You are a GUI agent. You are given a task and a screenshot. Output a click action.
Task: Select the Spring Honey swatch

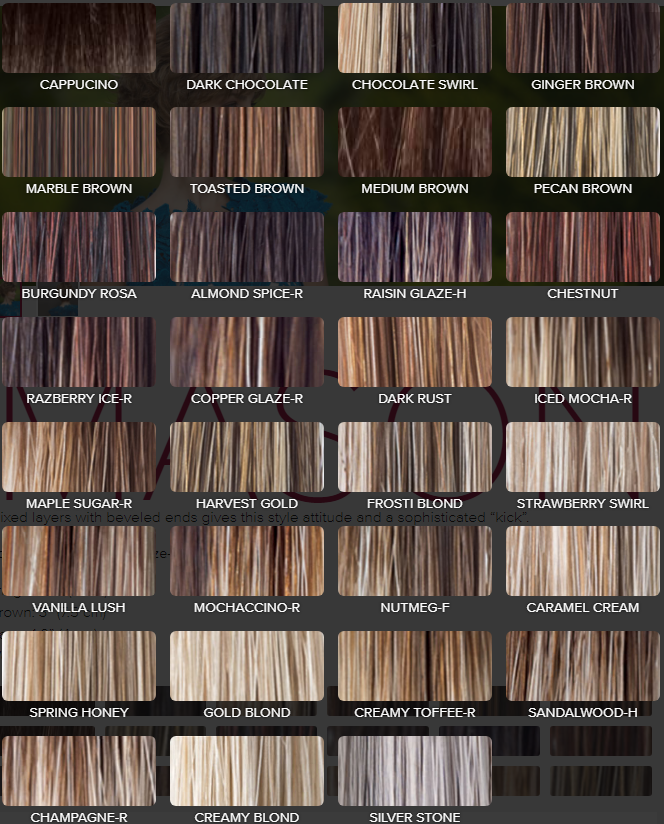pyautogui.click(x=79, y=666)
